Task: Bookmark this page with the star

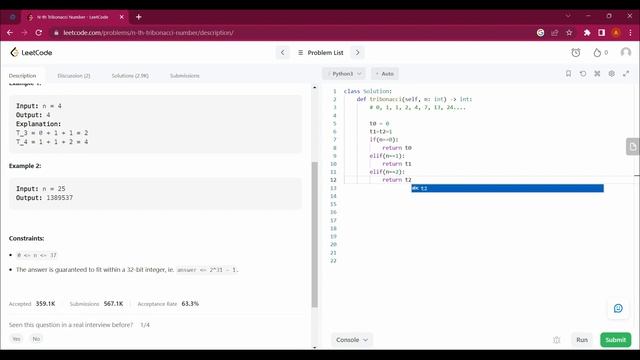Action: (x=569, y=33)
